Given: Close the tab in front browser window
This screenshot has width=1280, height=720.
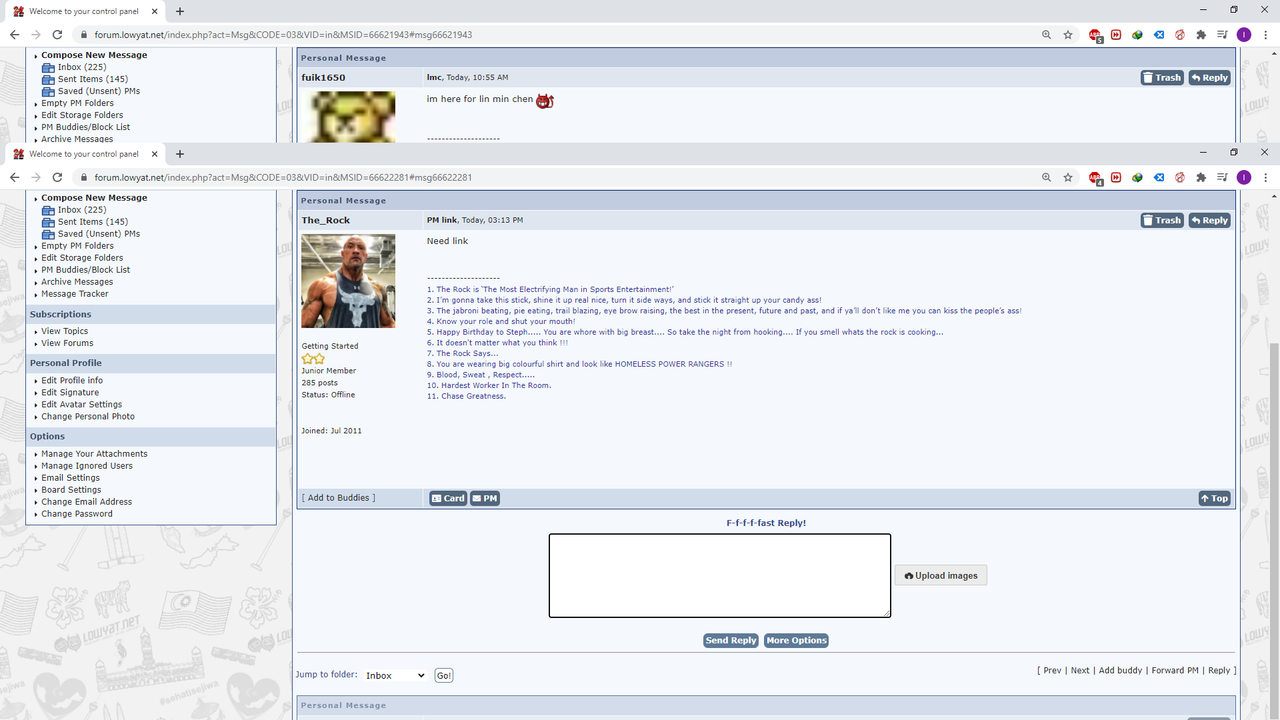Looking at the screenshot, I should [155, 154].
